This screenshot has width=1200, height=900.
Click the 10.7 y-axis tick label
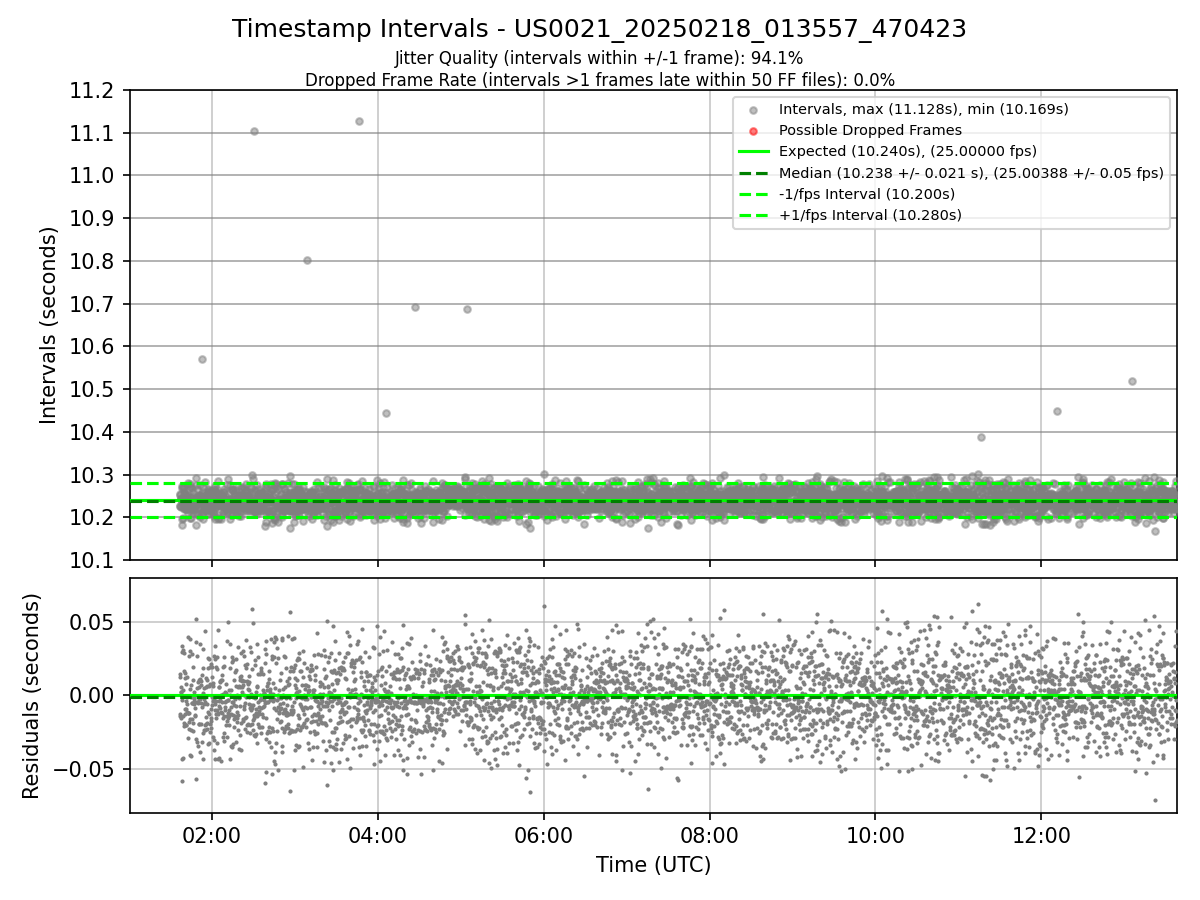[x=94, y=304]
